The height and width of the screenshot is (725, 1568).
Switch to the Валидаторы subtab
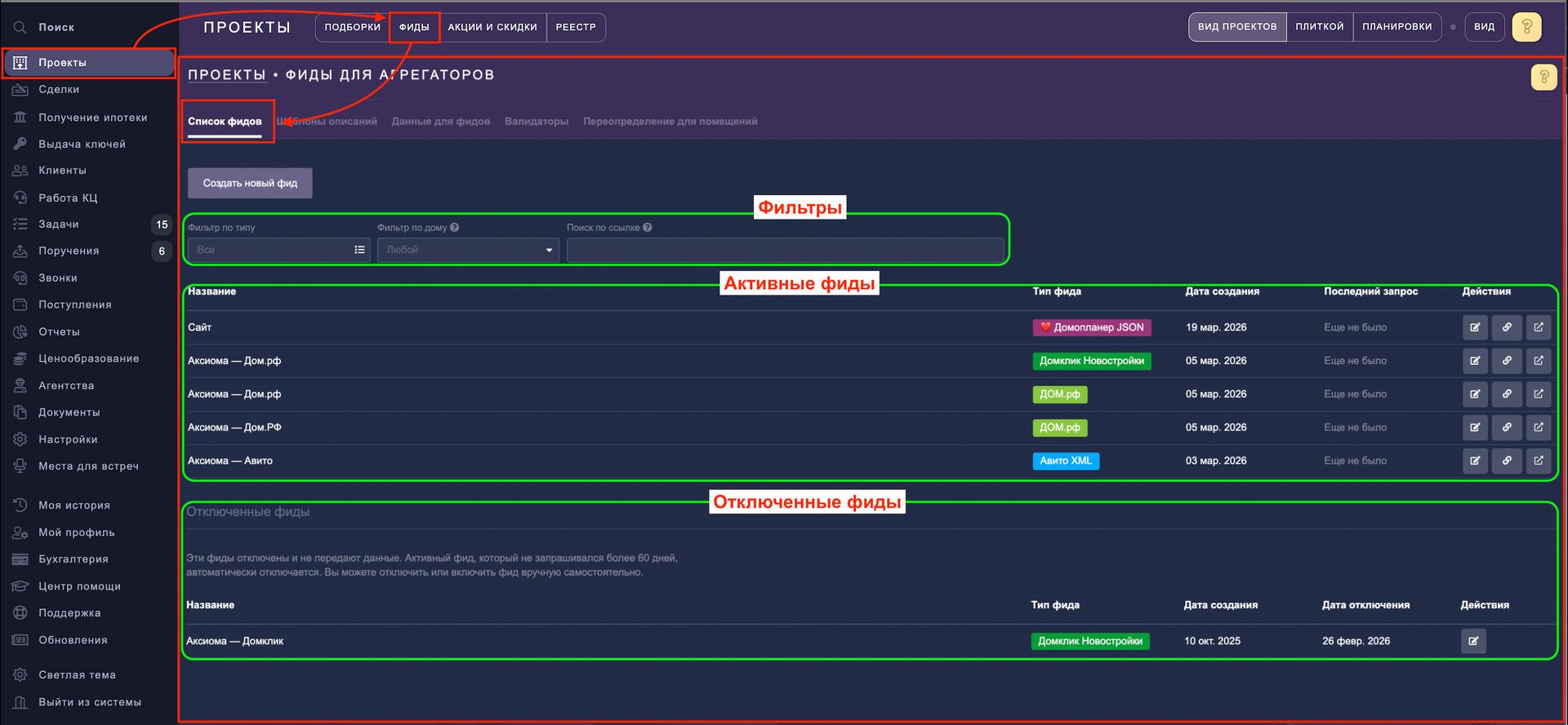pos(537,122)
